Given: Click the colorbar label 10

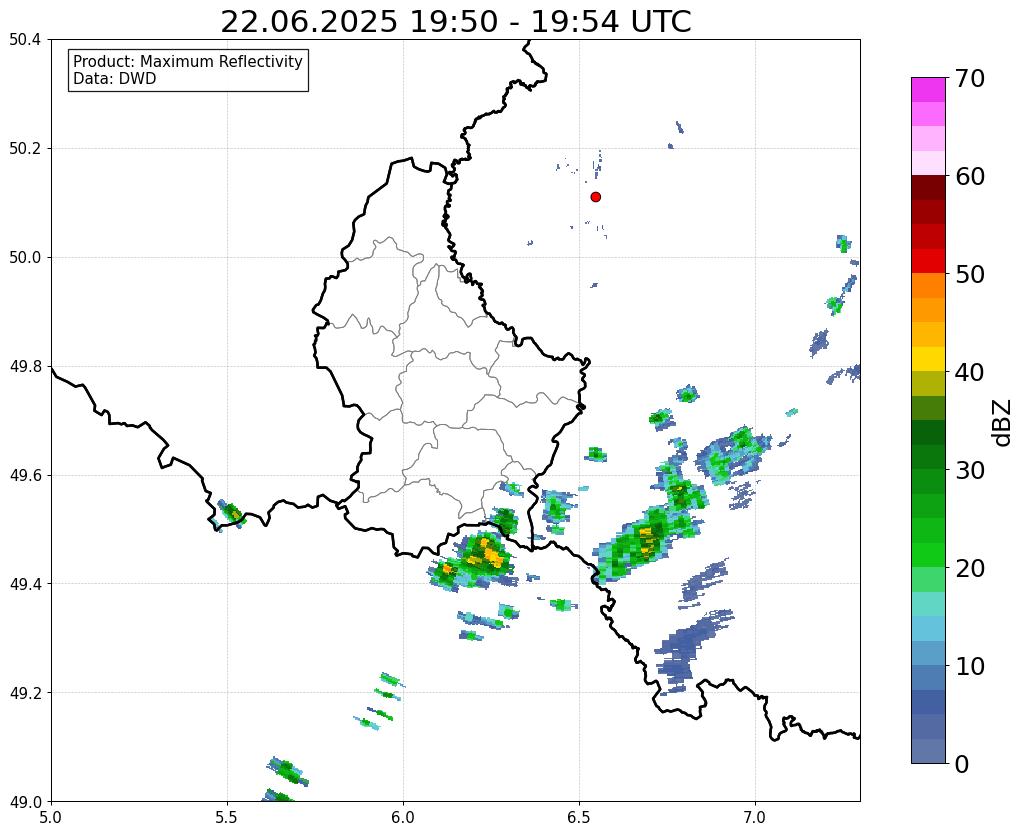Looking at the screenshot, I should point(970,666).
